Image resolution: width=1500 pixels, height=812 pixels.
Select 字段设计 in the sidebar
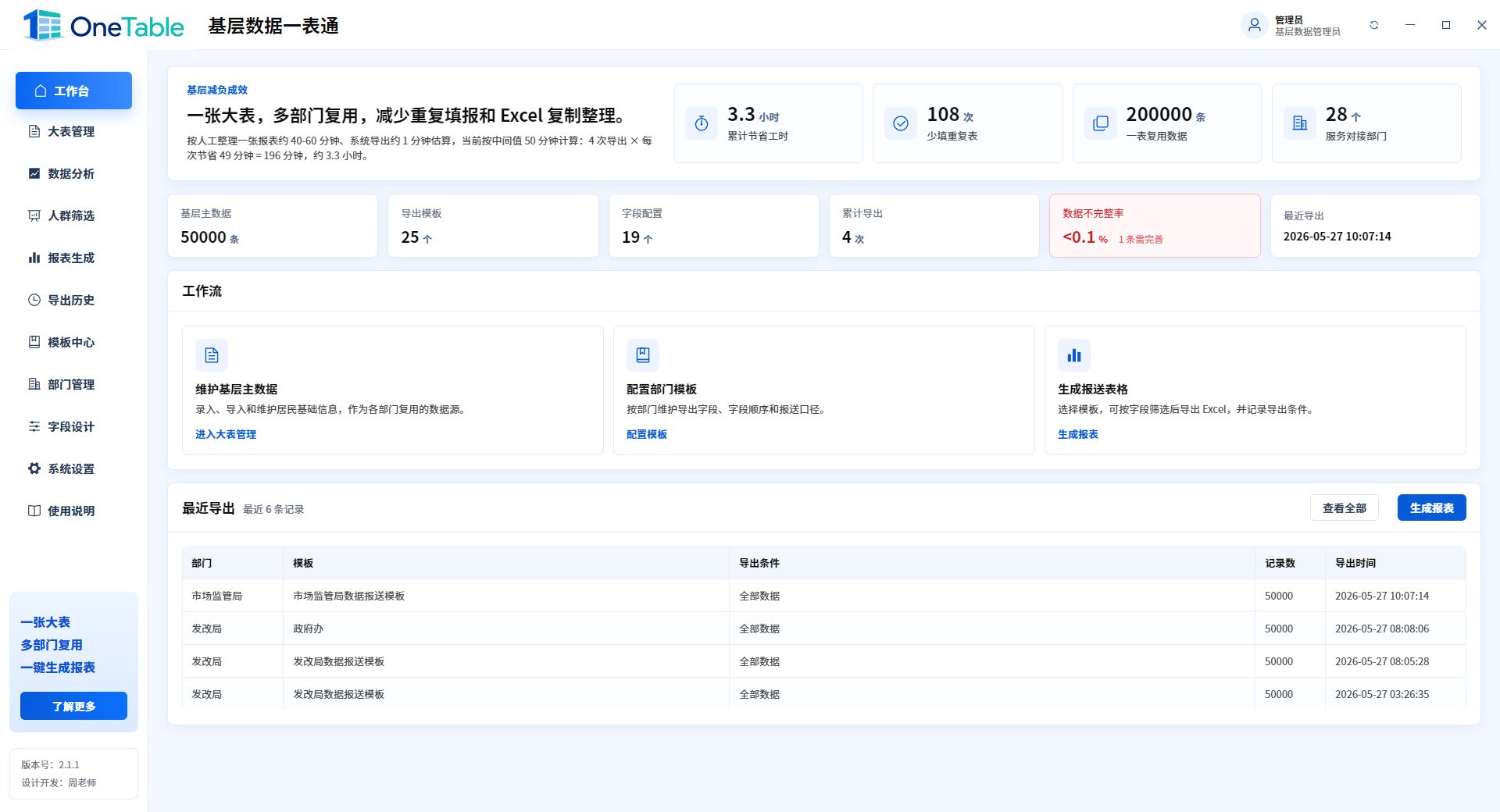[x=73, y=426]
